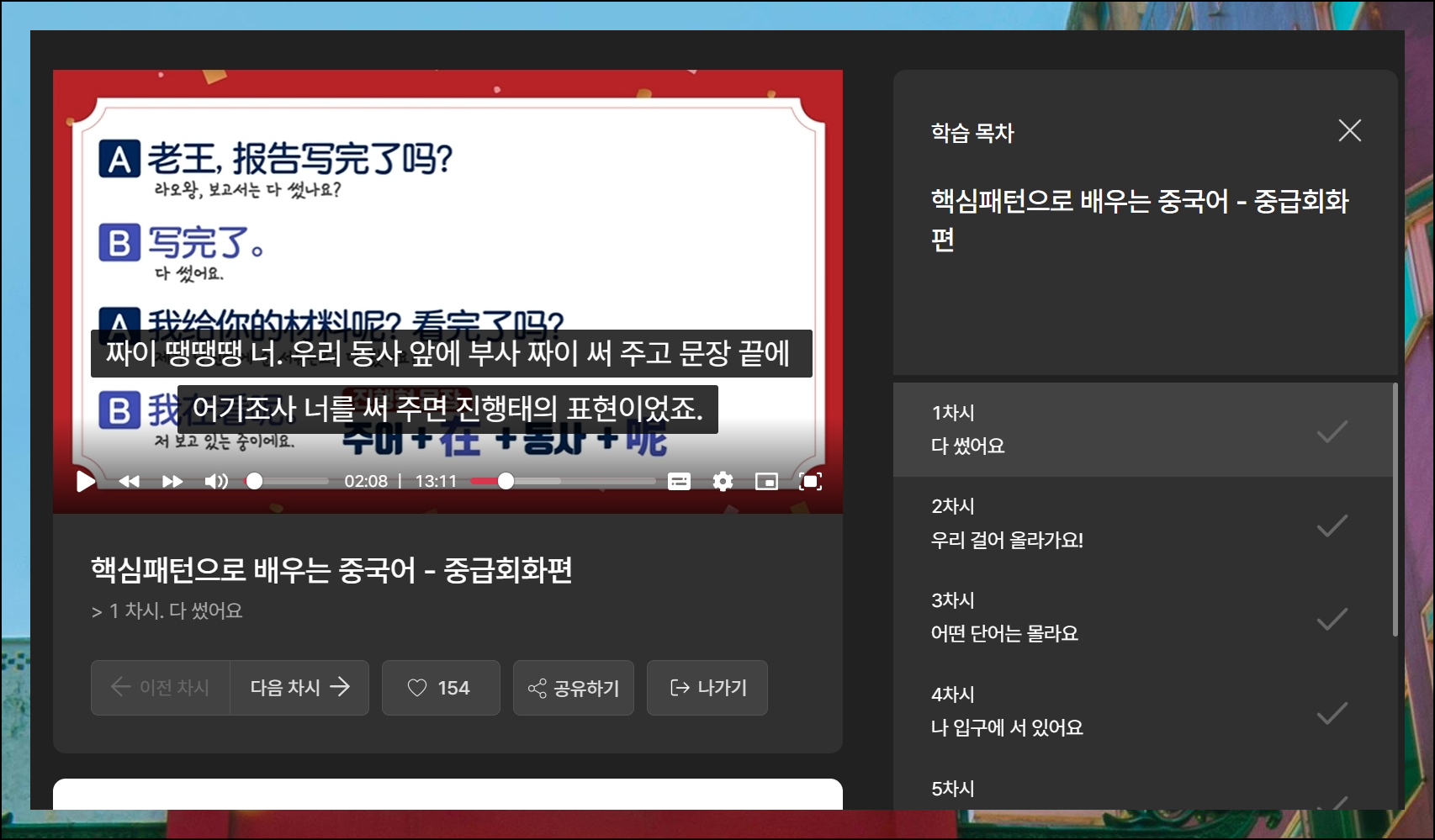Click the checkmark for 2차시

(1332, 526)
